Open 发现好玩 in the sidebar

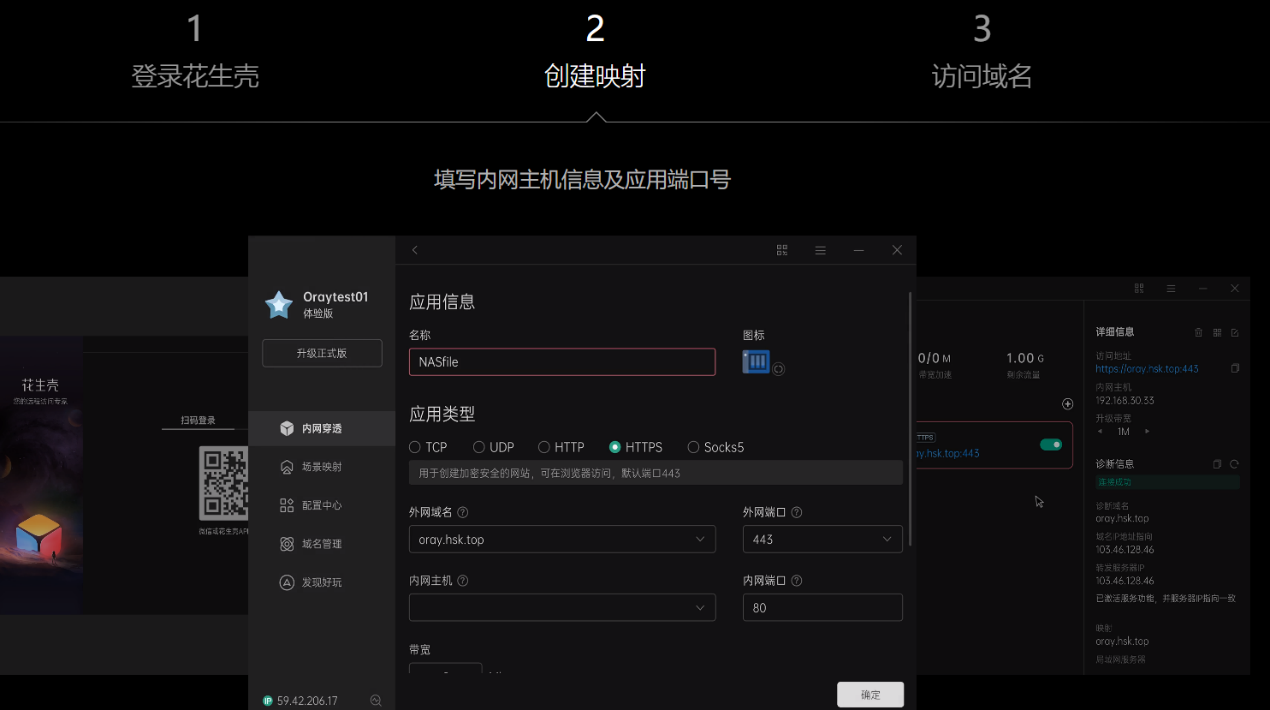[x=322, y=582]
